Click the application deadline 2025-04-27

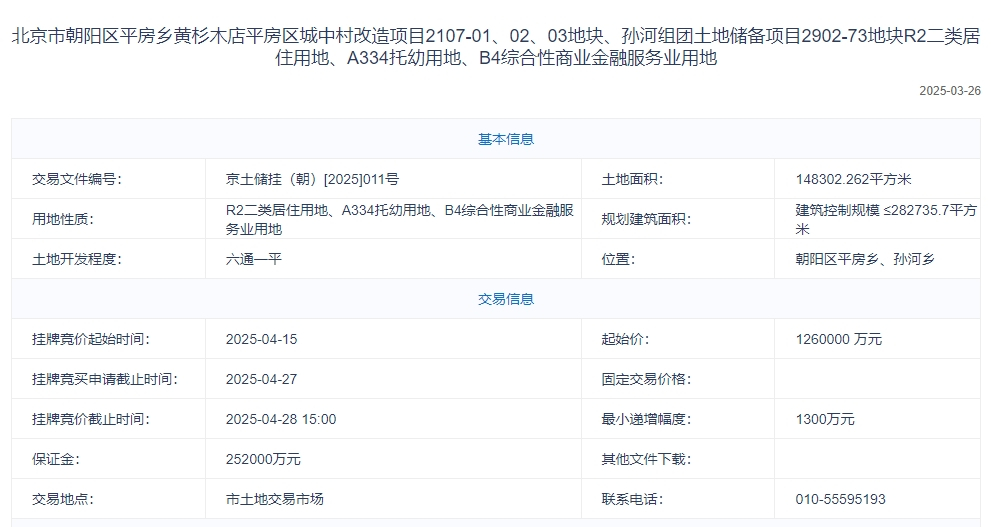(261, 379)
